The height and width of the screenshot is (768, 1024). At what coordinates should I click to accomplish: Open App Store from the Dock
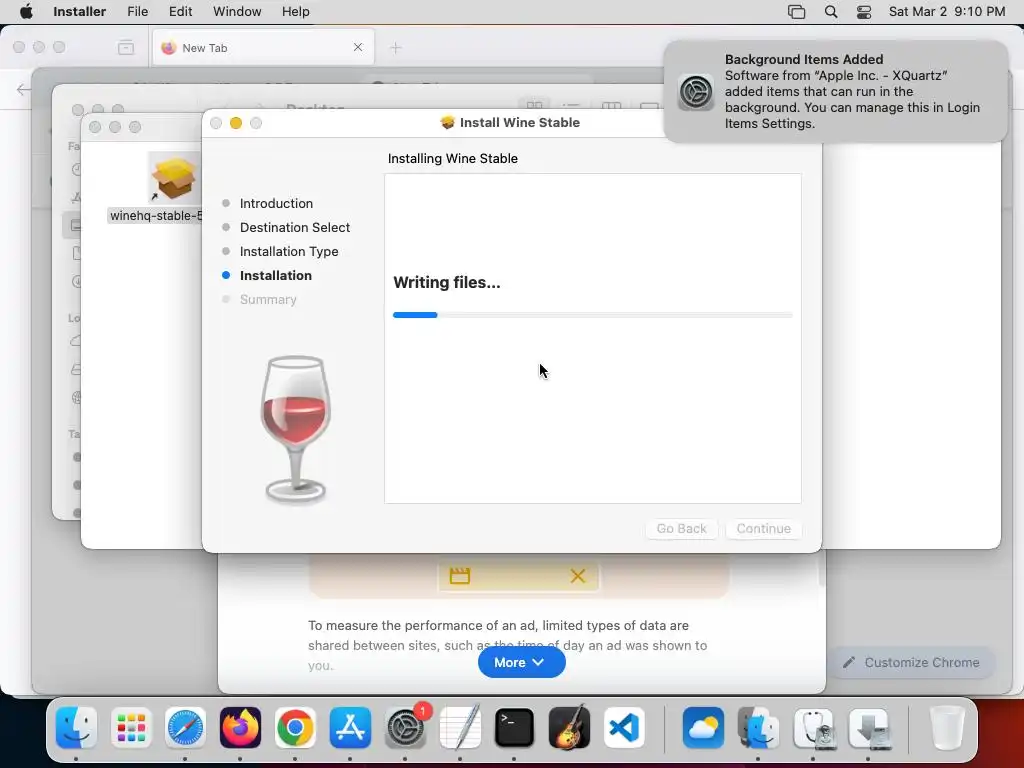[x=350, y=728]
